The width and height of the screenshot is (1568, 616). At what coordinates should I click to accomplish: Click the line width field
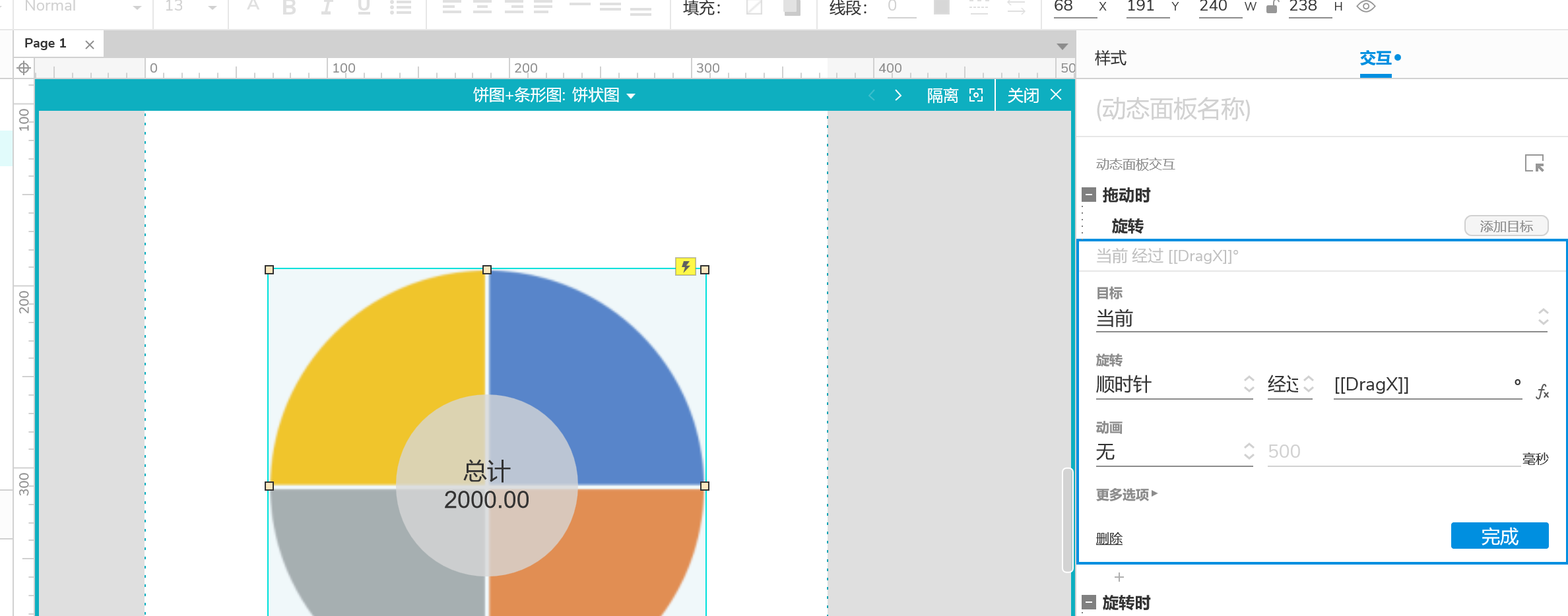[x=902, y=7]
